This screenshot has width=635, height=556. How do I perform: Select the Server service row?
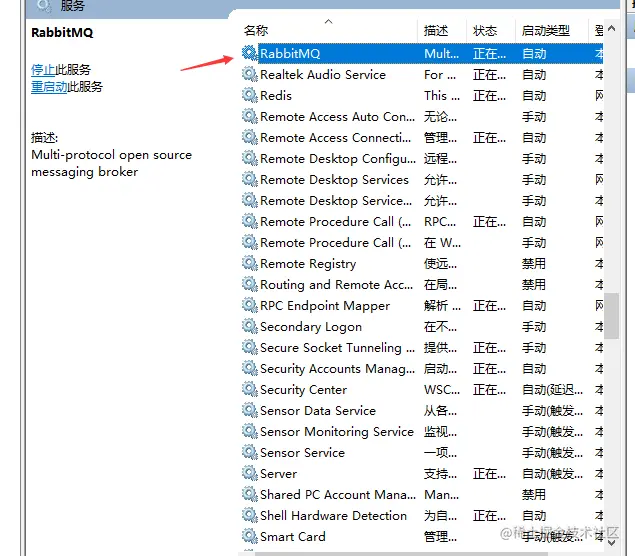pyautogui.click(x=422, y=474)
